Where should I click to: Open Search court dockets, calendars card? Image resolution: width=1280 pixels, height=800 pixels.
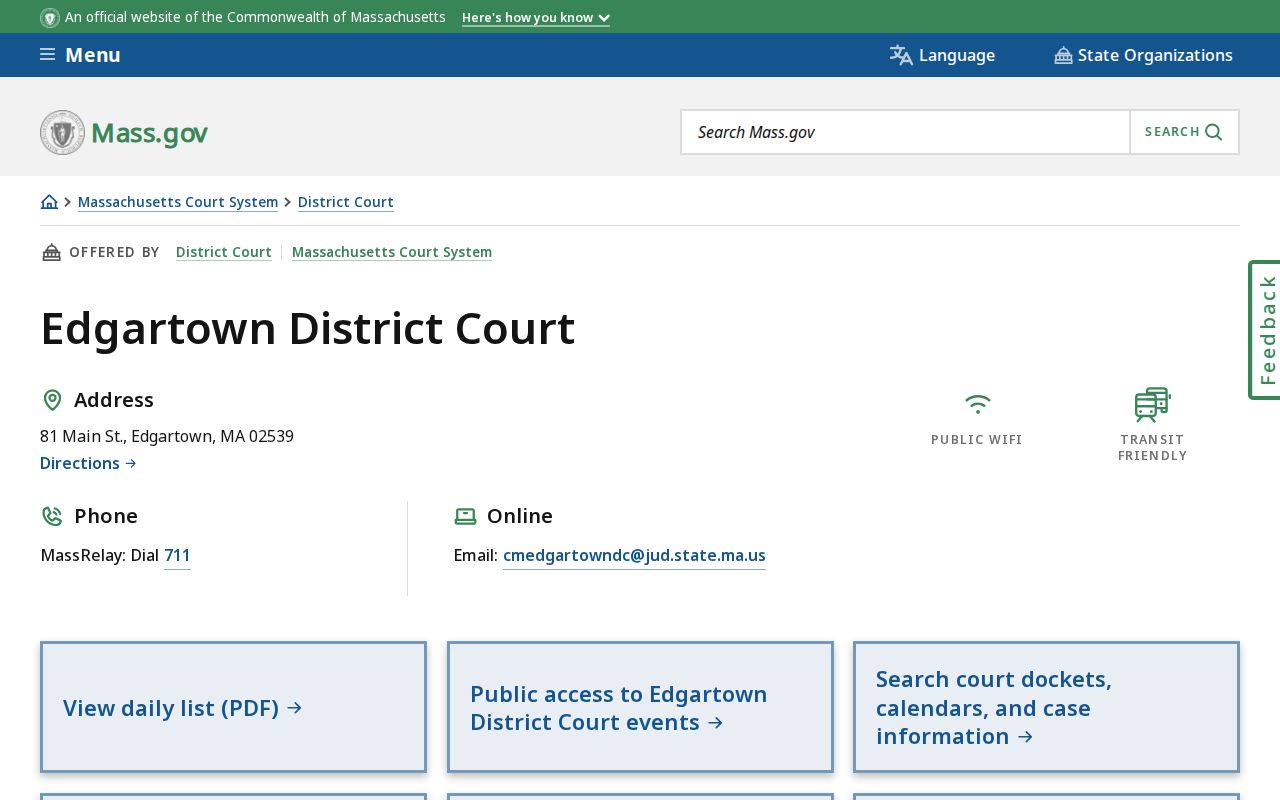[1046, 707]
